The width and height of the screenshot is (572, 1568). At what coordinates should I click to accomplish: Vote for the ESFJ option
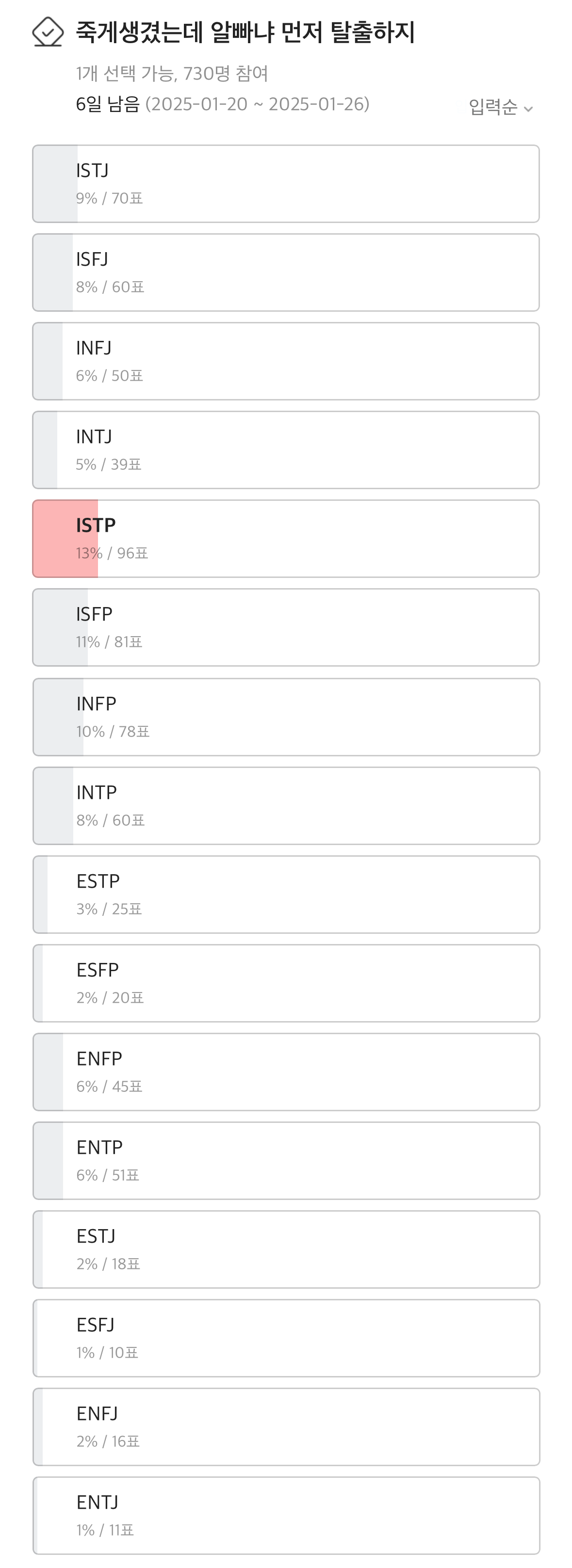(286, 1339)
